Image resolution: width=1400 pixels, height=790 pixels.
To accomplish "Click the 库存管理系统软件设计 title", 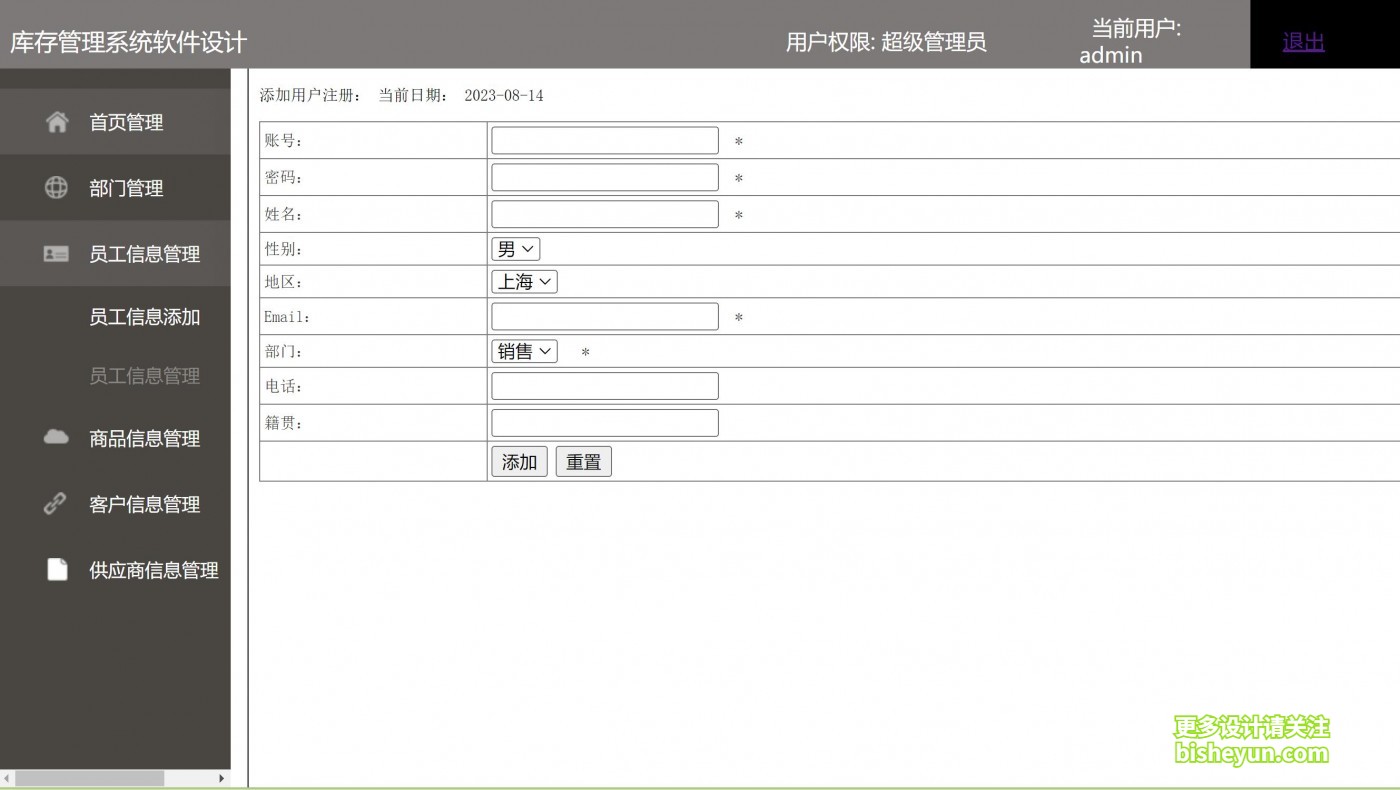I will pyautogui.click(x=128, y=43).
